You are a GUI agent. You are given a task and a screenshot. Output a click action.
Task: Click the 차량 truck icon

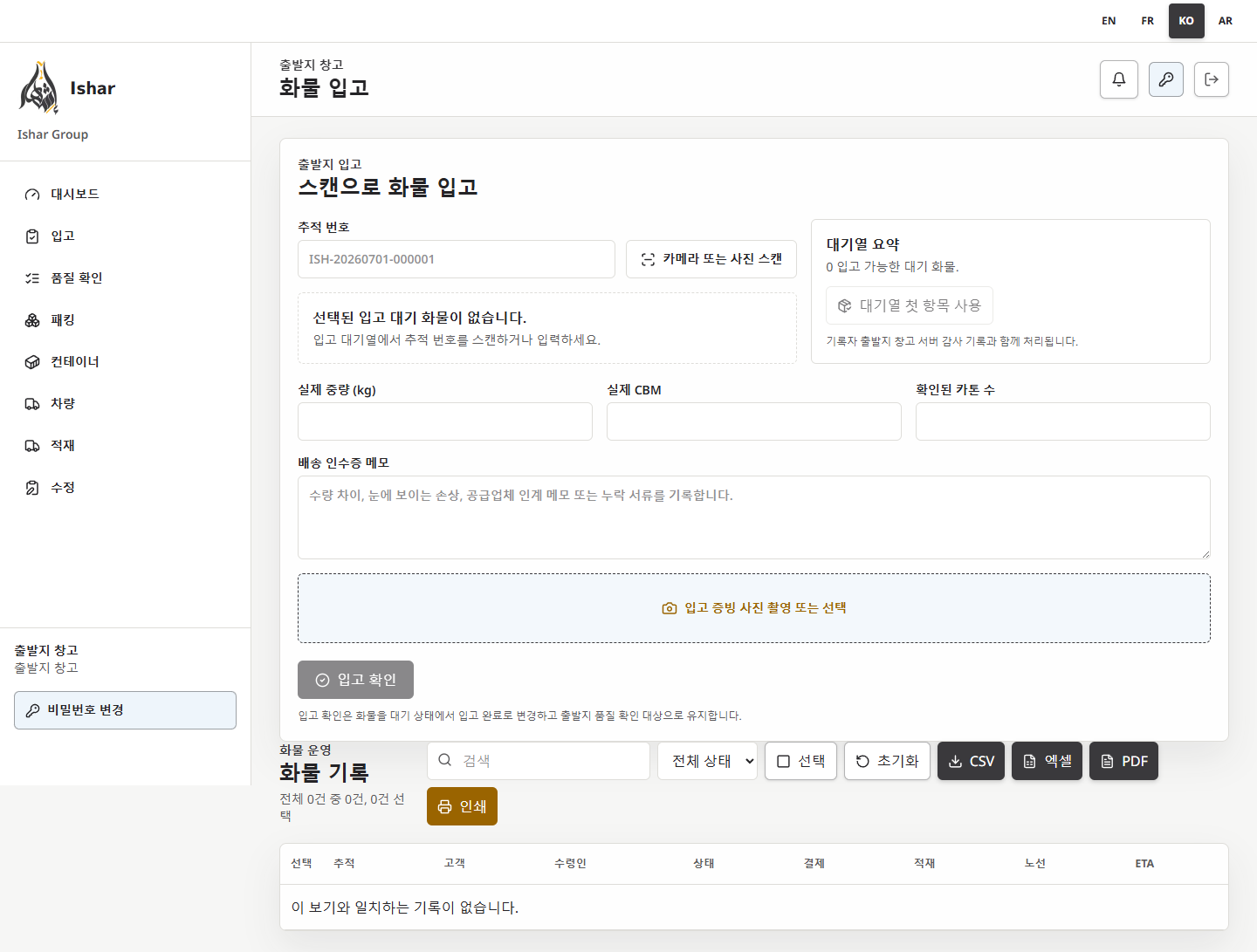coord(32,404)
